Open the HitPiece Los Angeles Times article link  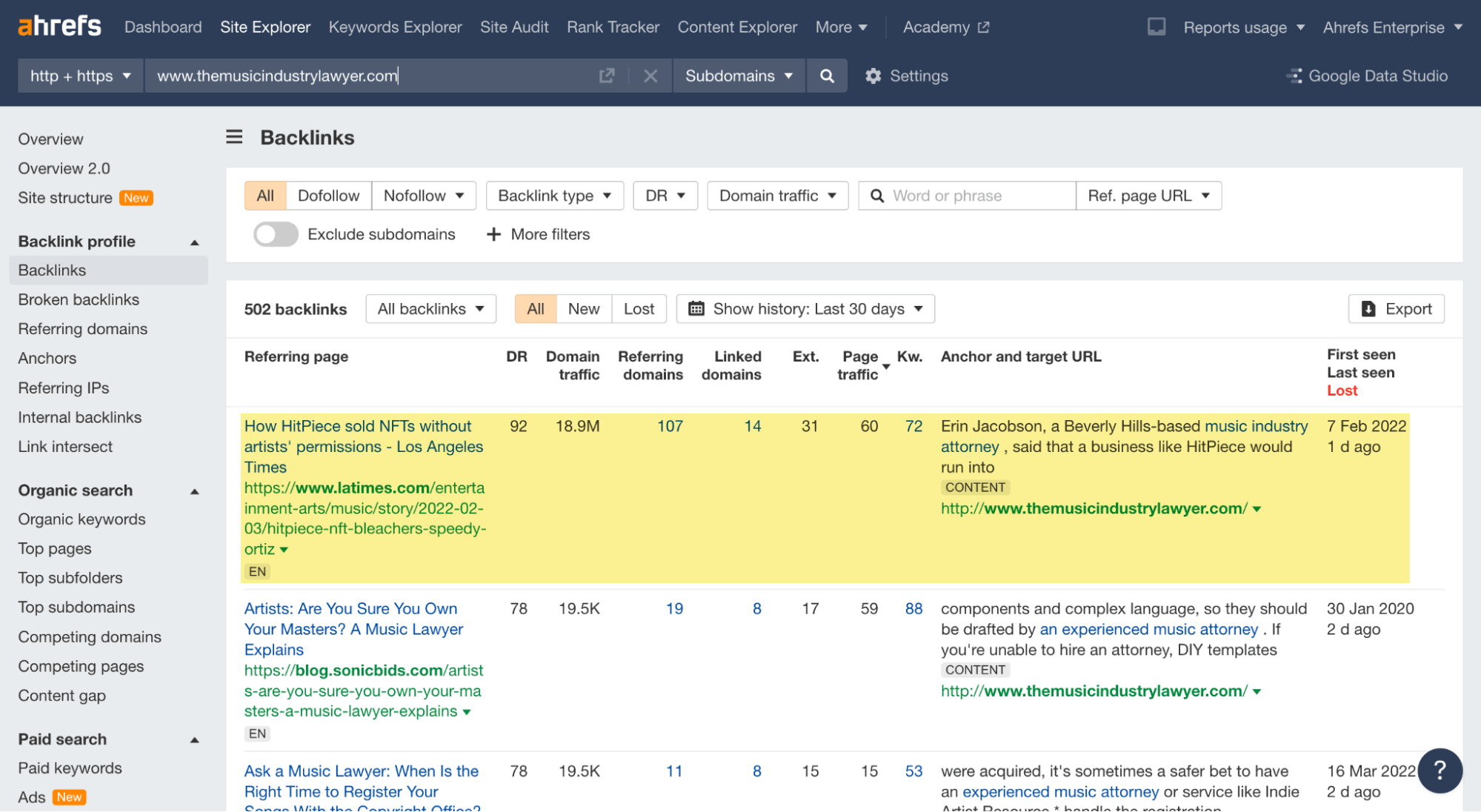click(x=364, y=447)
